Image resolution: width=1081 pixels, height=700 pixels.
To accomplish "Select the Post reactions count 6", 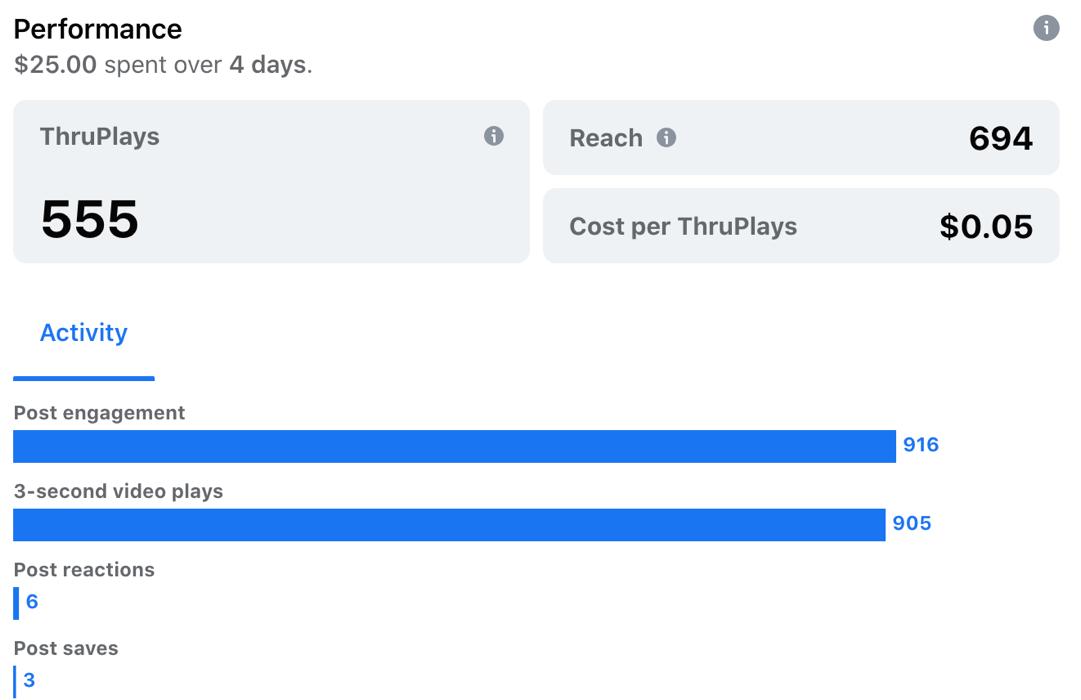I will point(32,601).
